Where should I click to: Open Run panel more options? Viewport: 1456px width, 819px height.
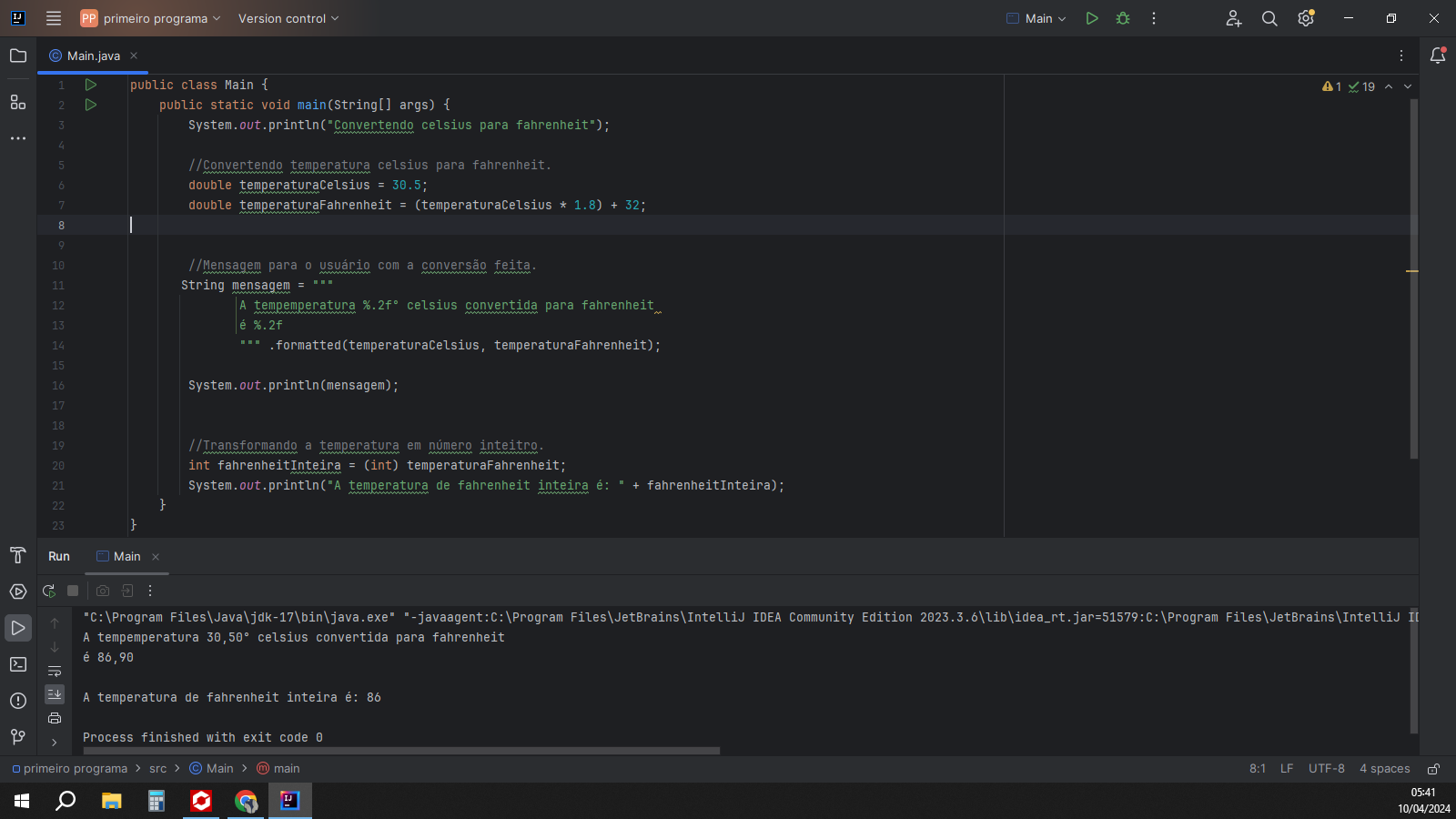(150, 591)
